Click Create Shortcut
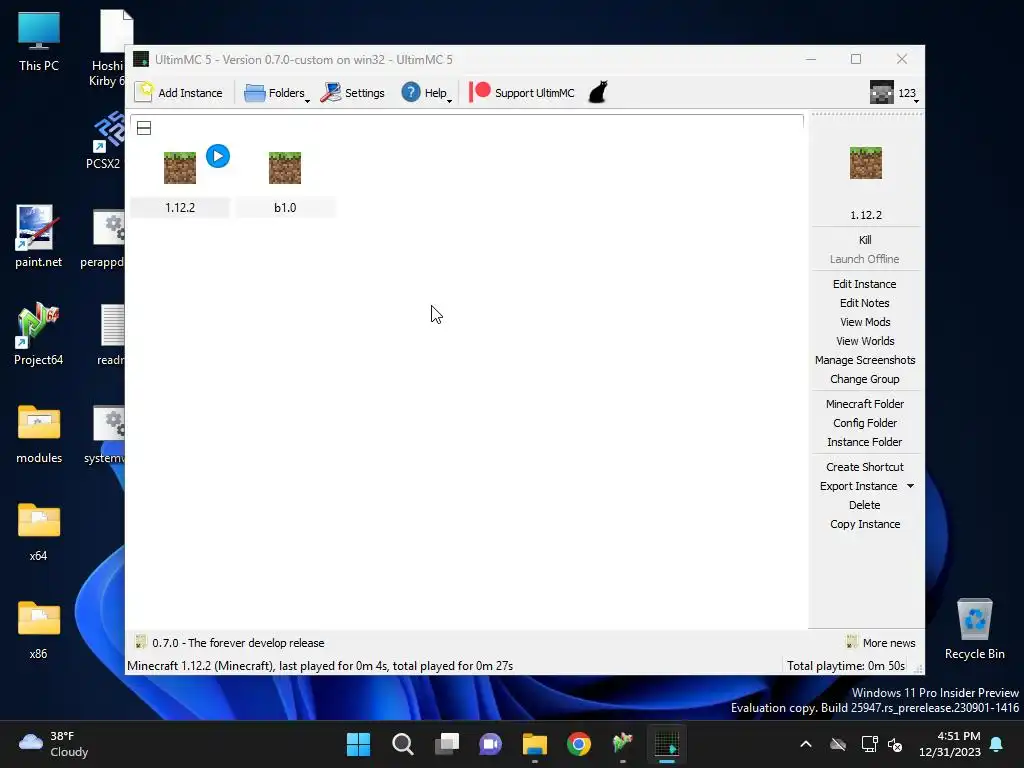The image size is (1024, 768). click(x=865, y=467)
